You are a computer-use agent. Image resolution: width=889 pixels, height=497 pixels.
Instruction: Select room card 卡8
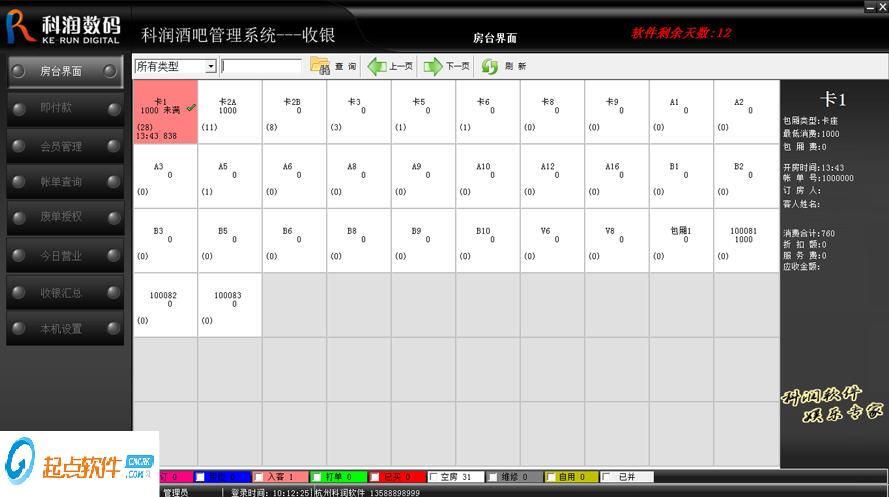coord(552,112)
